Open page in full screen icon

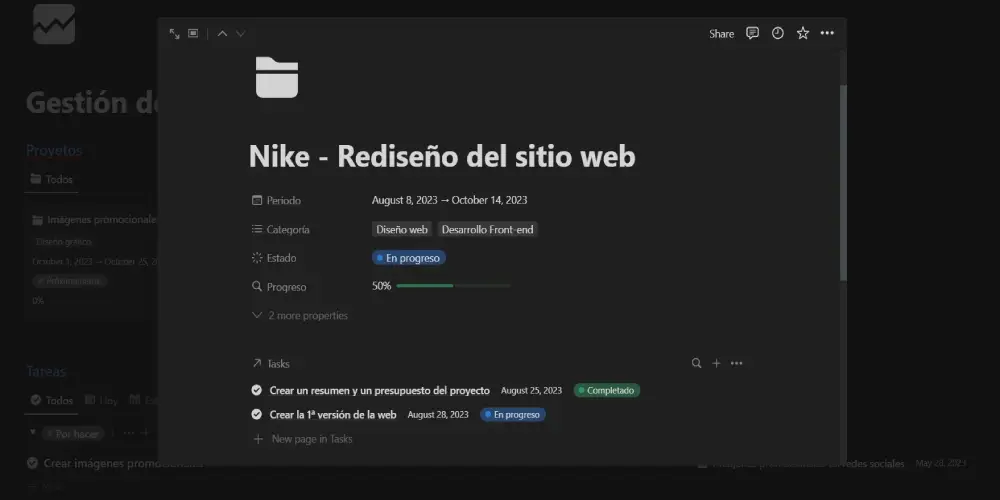[174, 34]
